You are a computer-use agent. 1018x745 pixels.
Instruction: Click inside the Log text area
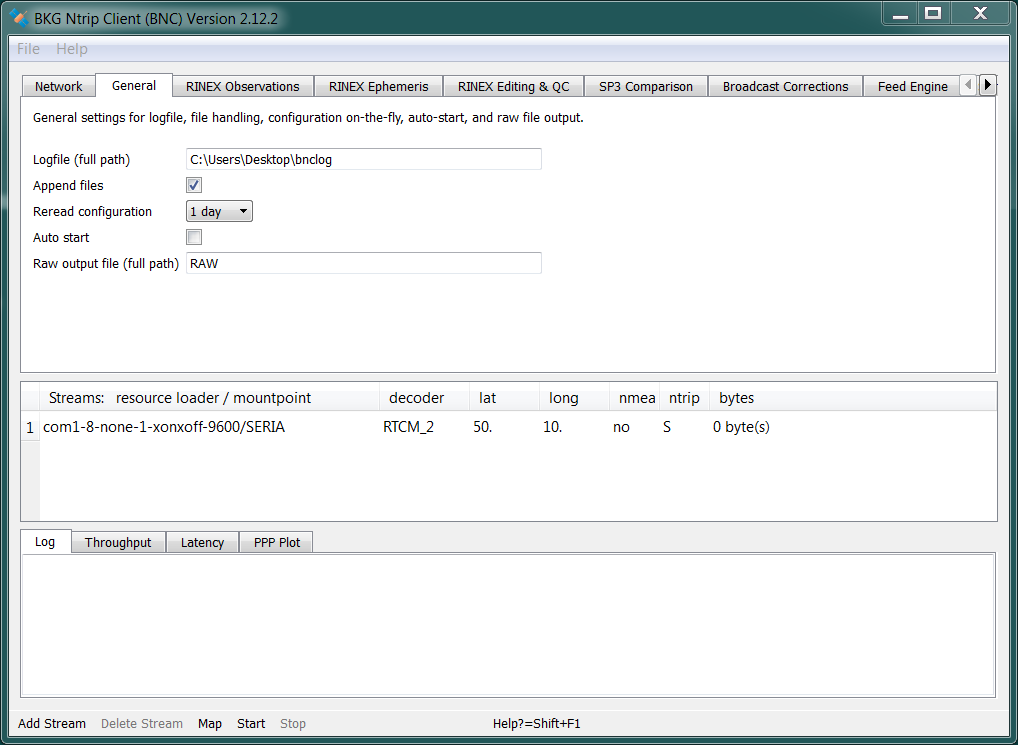pos(508,625)
